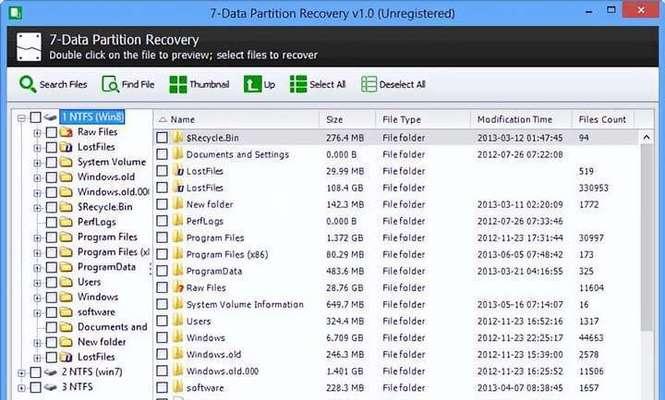Click the Find File icon

click(x=110, y=84)
